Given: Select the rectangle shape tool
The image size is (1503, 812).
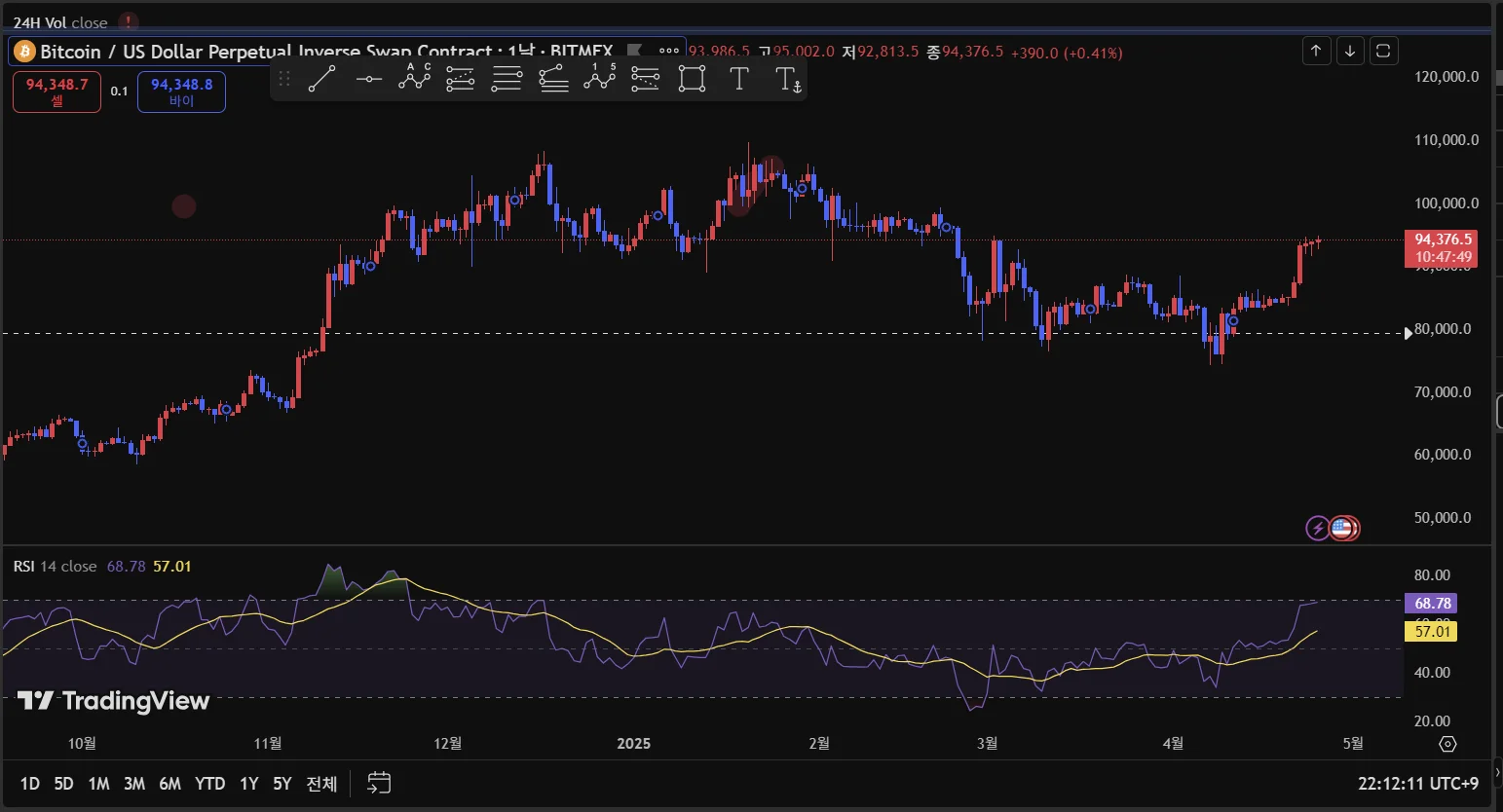Looking at the screenshot, I should tap(692, 79).
